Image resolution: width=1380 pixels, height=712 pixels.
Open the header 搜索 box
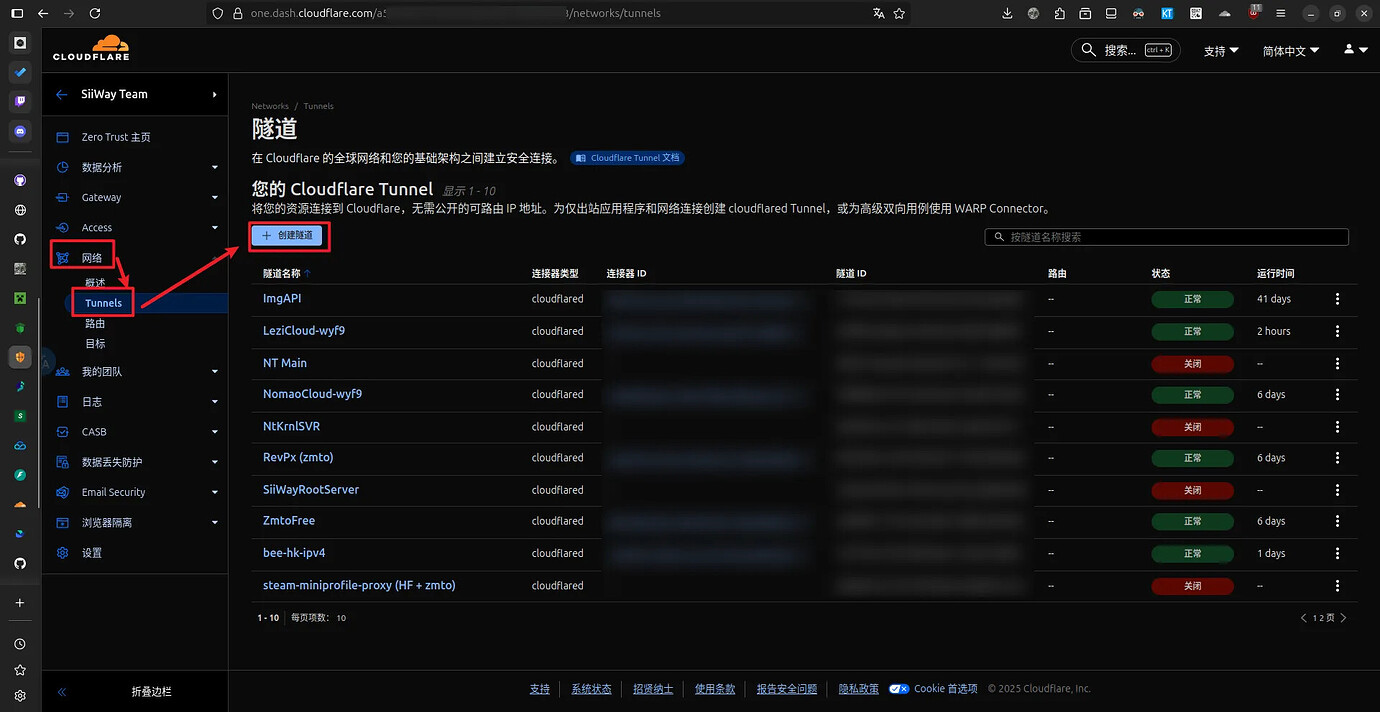pos(1126,50)
